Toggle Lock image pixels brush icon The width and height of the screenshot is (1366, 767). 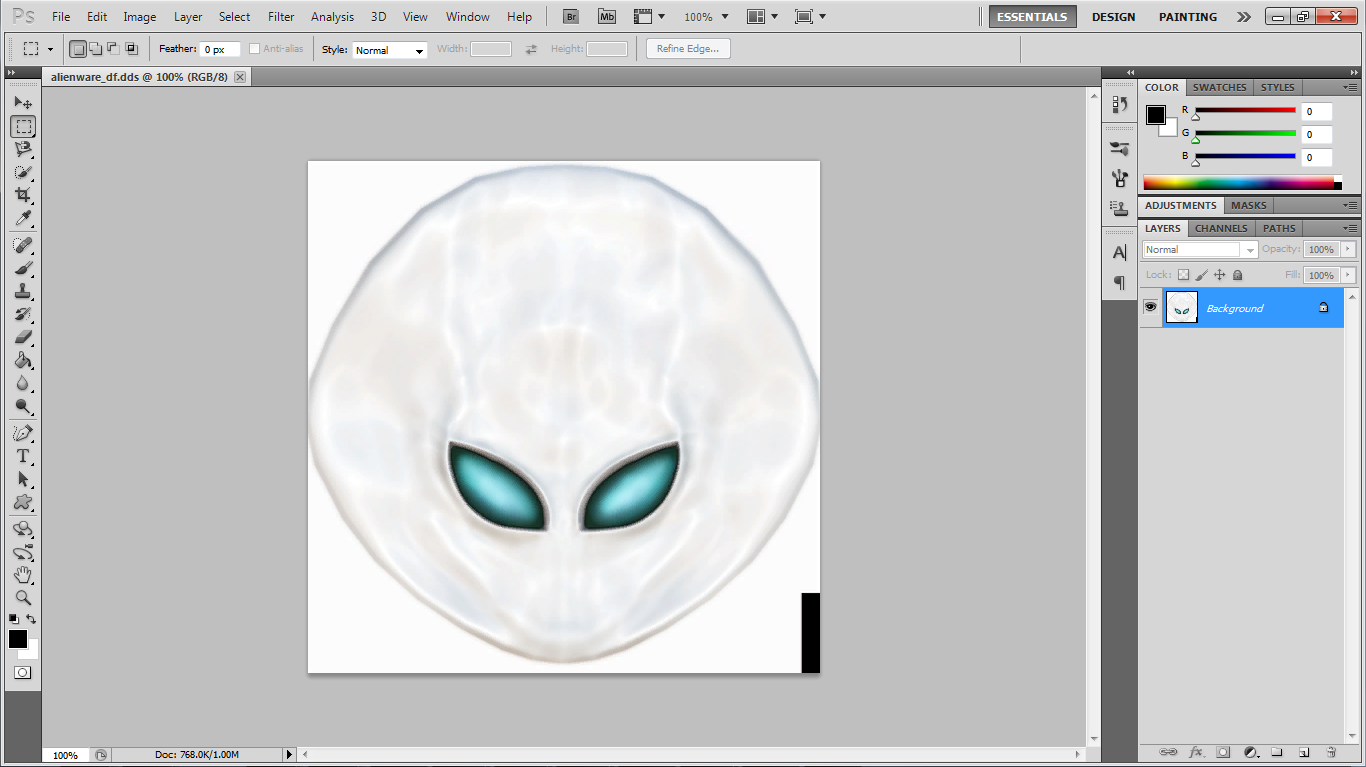(x=1202, y=275)
